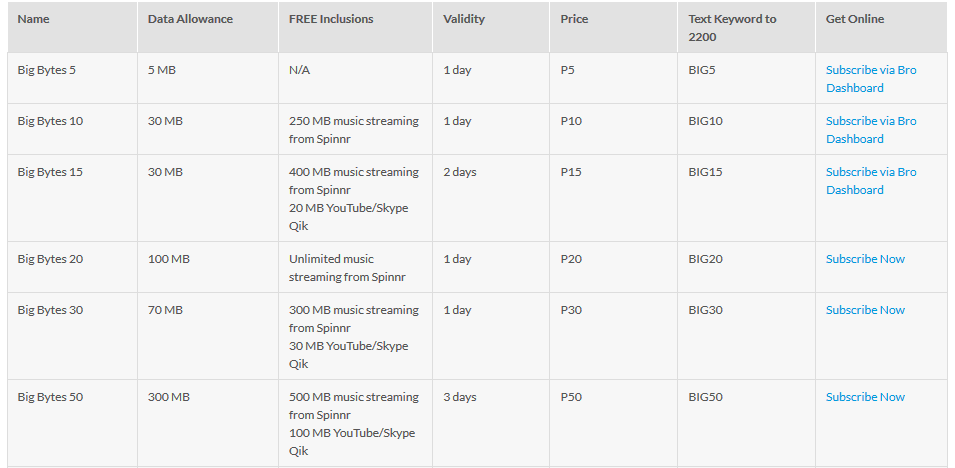Select the 3 days validity cell
This screenshot has width=955, height=468.
tap(460, 397)
